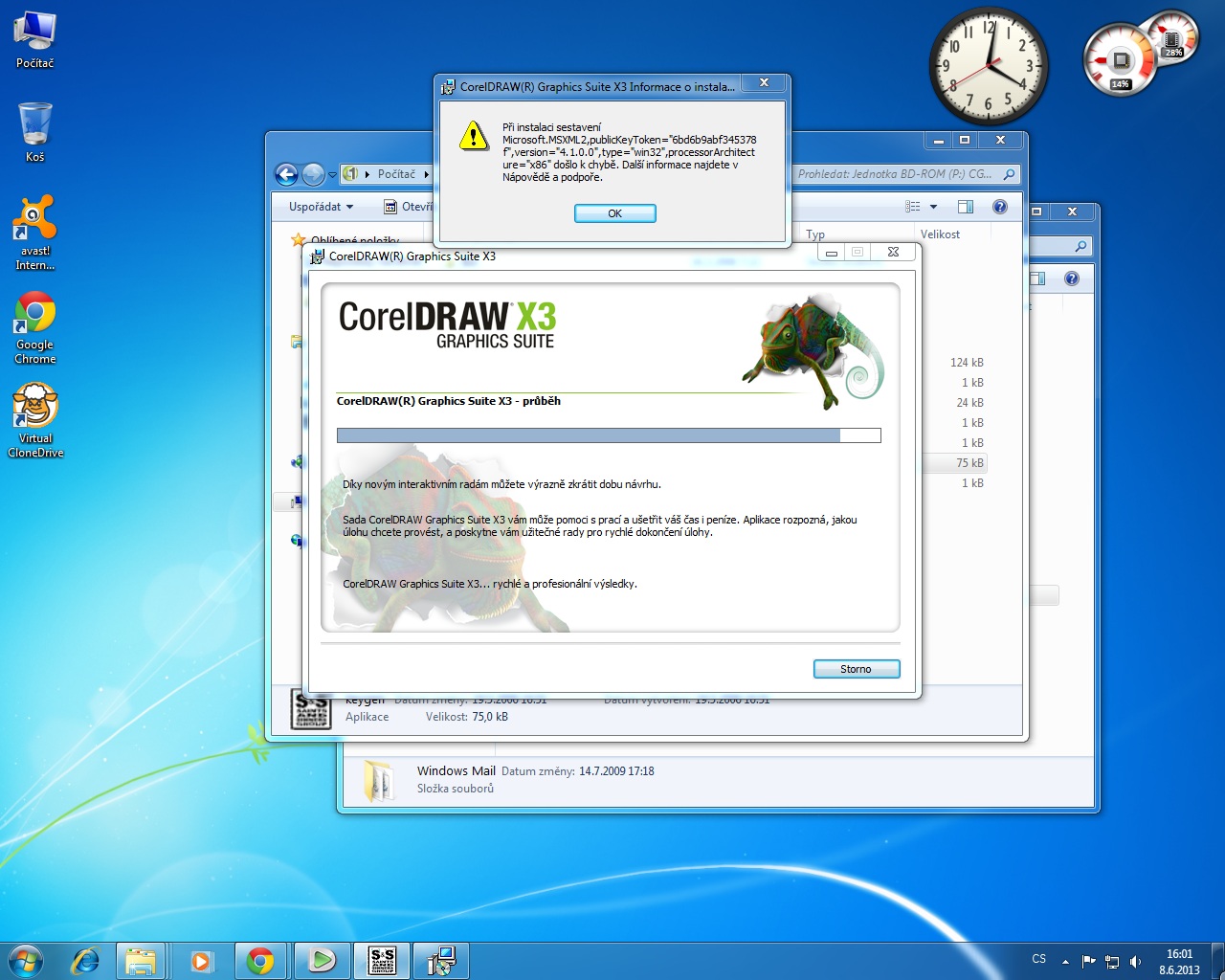This screenshot has width=1225, height=980.
Task: Click the search magnifier in the back Explorer window
Action: 1080,246
